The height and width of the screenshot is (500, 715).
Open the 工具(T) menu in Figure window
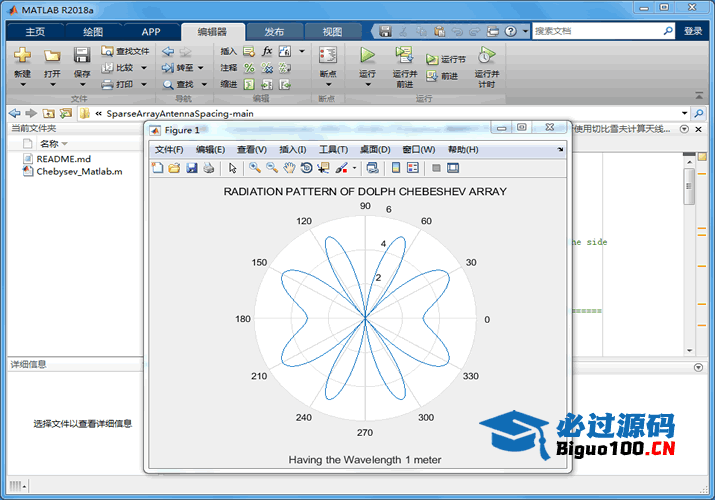point(333,150)
